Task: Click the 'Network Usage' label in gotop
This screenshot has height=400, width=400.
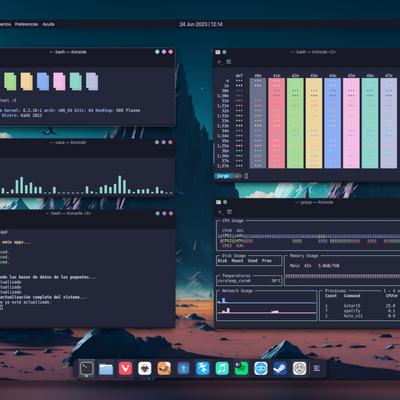Action: point(237,291)
